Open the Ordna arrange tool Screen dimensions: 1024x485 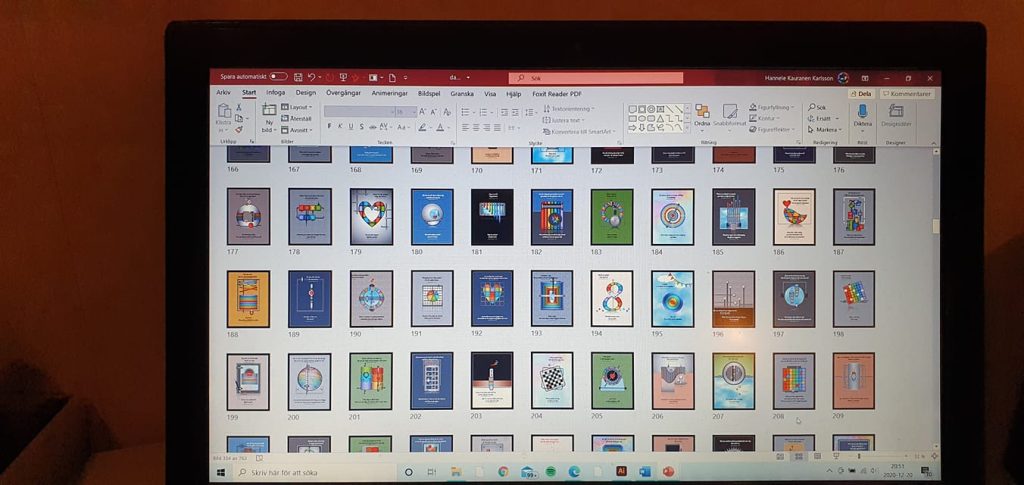tap(702, 114)
